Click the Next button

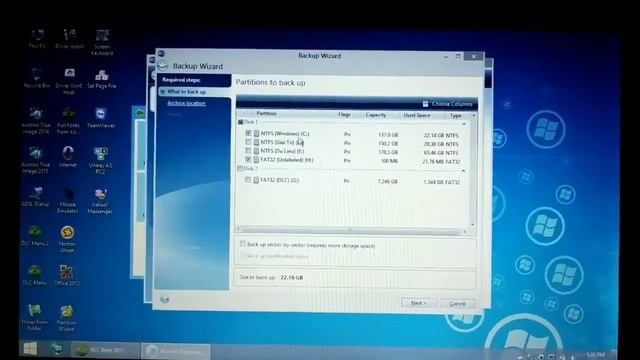pyautogui.click(x=418, y=303)
